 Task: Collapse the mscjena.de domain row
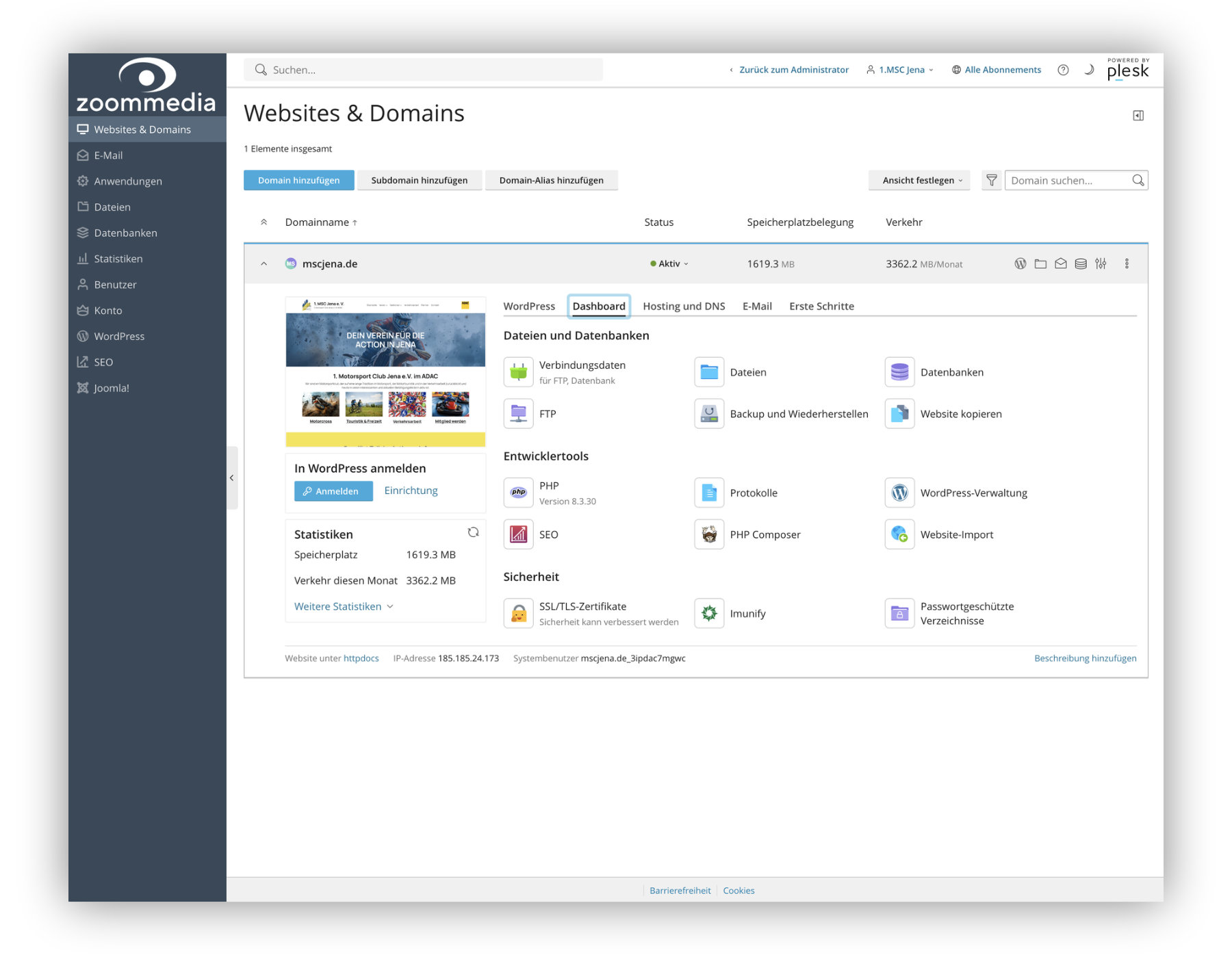[x=264, y=263]
